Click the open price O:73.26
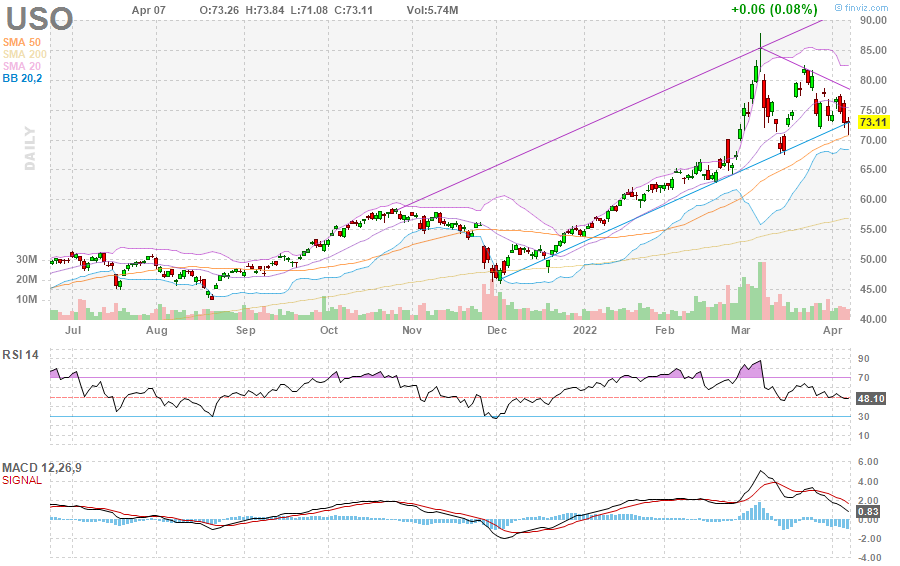 point(219,10)
